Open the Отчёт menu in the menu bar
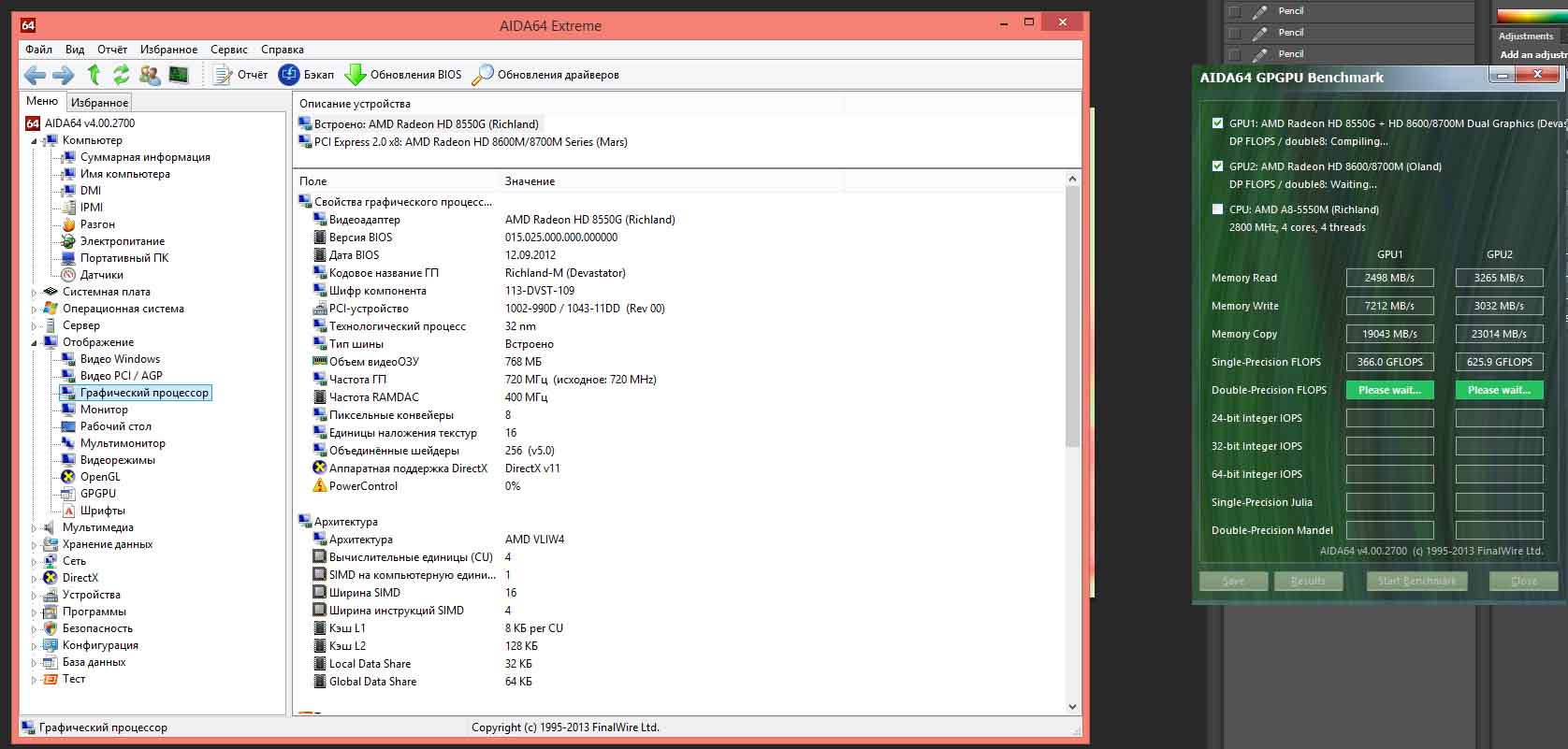Viewport: 1568px width, 749px height. (112, 50)
